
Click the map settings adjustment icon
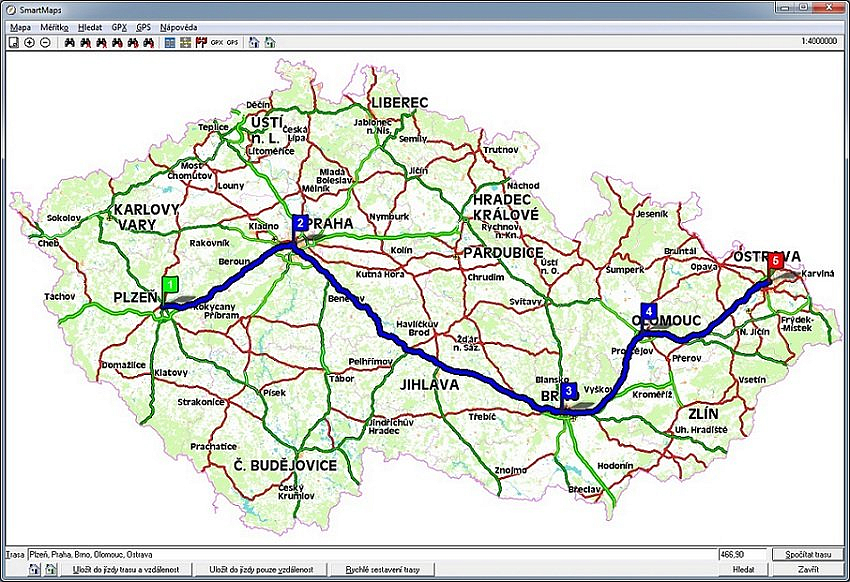pos(186,43)
